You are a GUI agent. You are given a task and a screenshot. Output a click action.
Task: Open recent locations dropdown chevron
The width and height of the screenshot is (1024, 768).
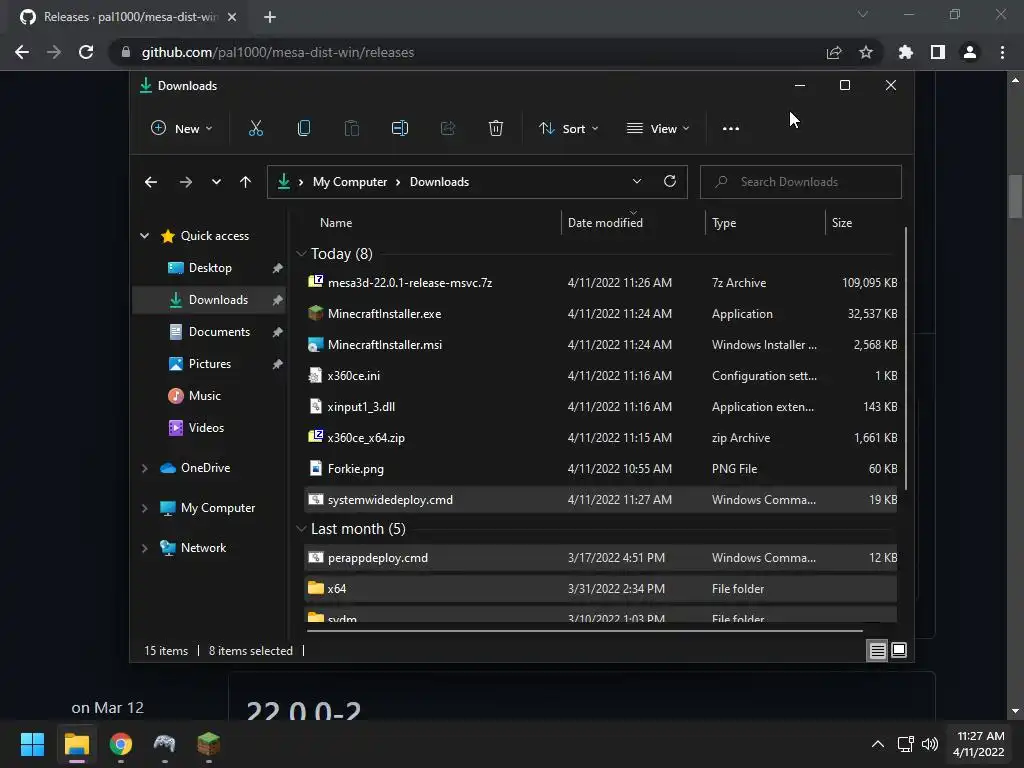tap(216, 182)
